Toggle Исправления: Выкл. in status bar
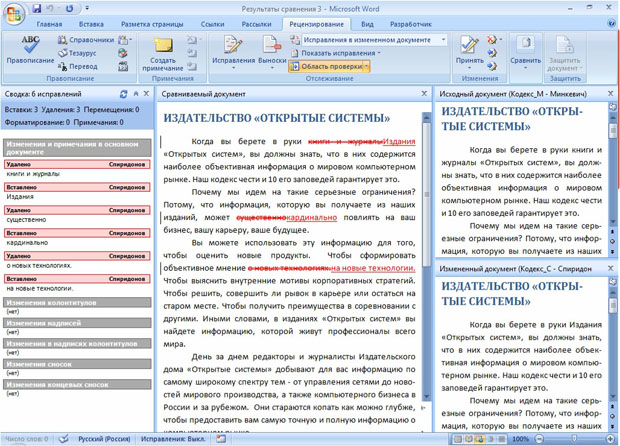This screenshot has width=620, height=446. [173, 439]
